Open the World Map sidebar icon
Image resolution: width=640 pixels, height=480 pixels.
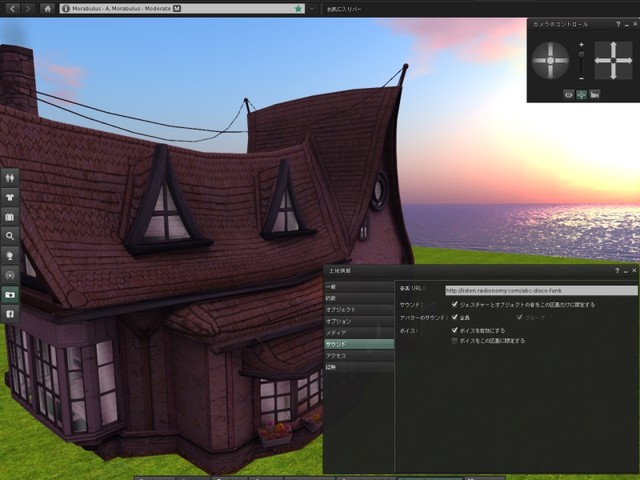[10, 217]
